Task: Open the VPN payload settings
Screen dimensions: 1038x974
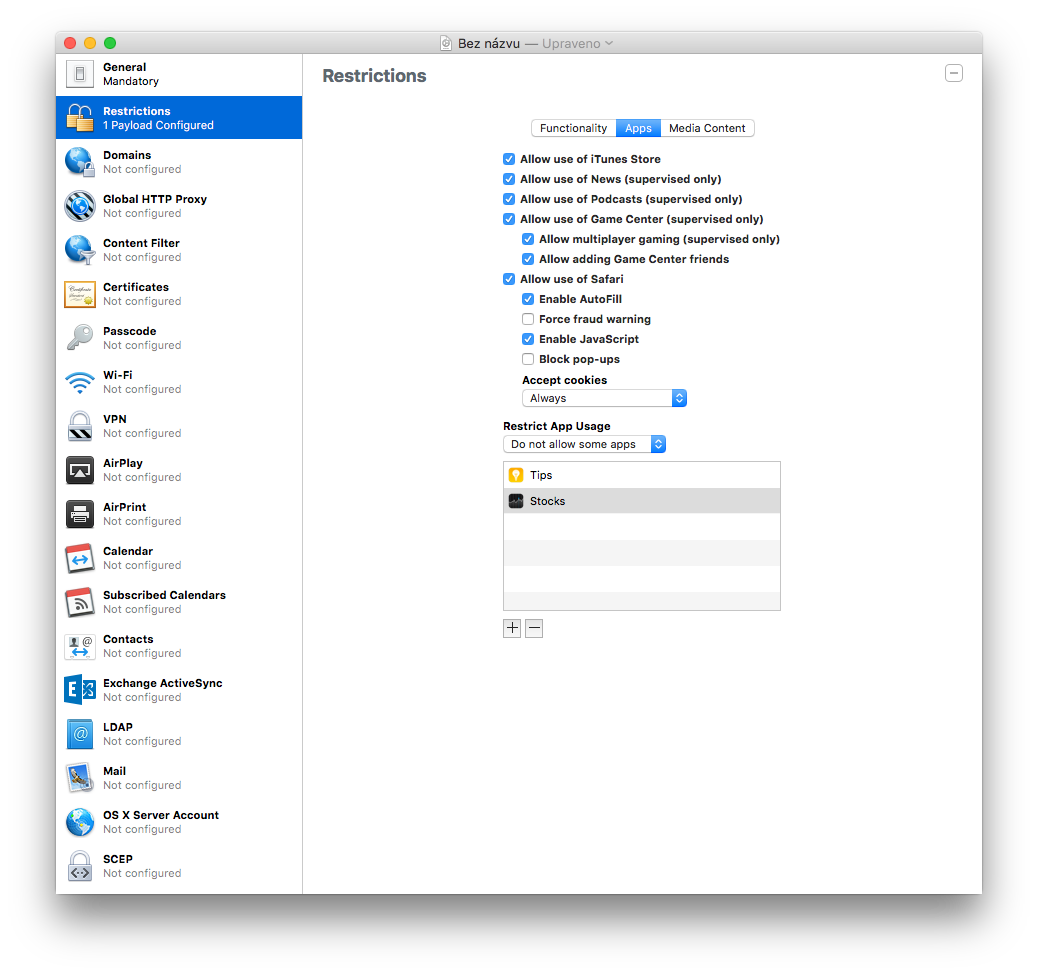Action: (179, 426)
